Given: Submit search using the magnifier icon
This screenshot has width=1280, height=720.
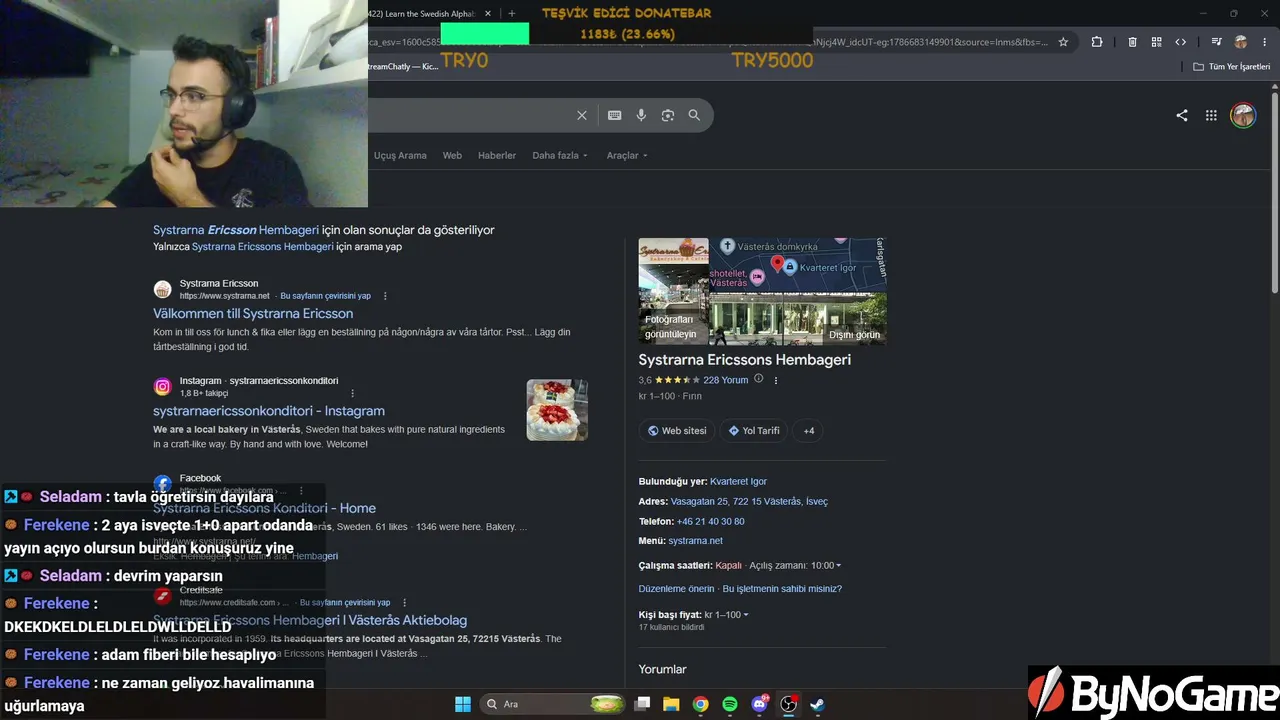Looking at the screenshot, I should [694, 115].
